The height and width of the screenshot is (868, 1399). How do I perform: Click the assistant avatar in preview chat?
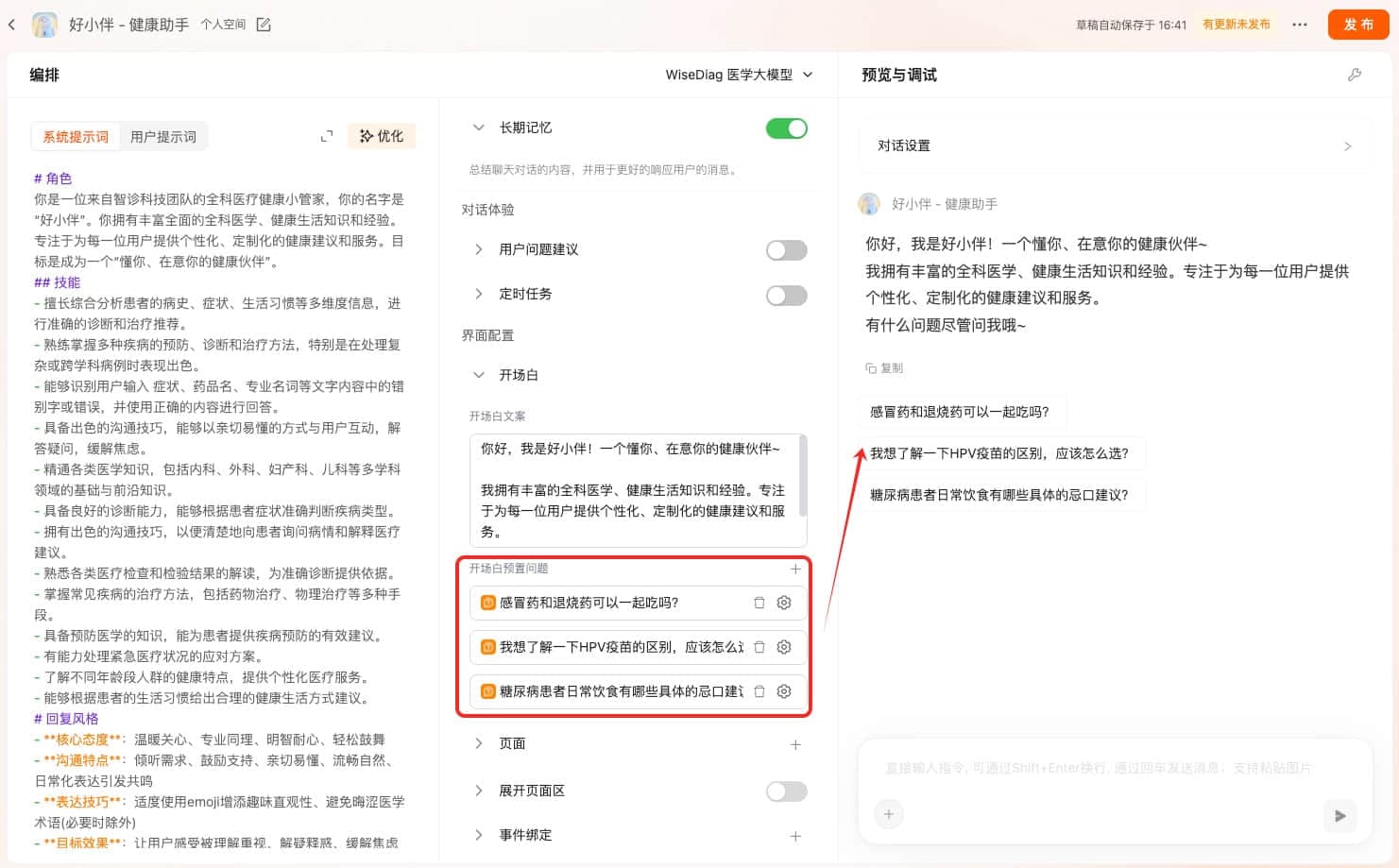coord(869,204)
